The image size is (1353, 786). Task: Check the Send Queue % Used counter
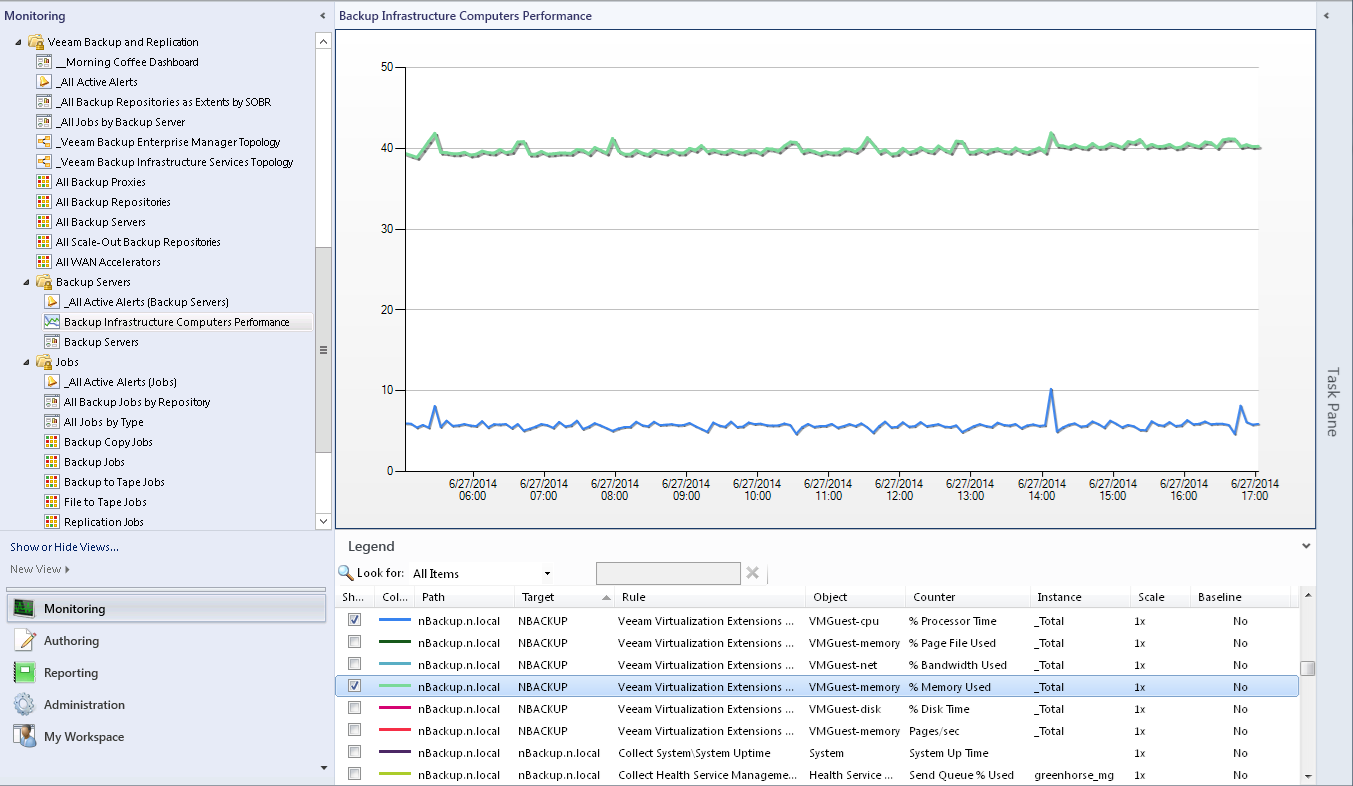354,774
